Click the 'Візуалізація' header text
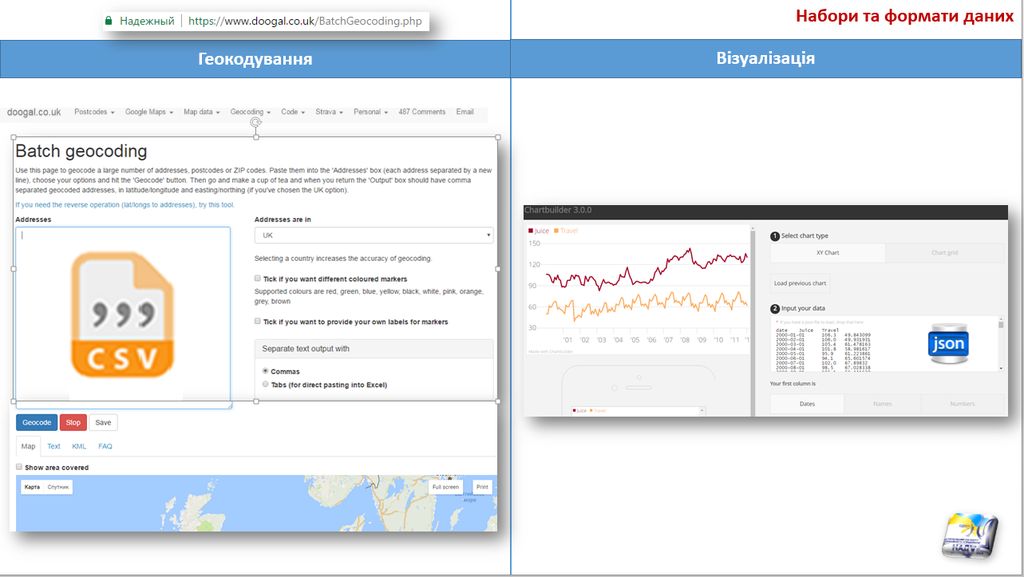This screenshot has height=577, width=1024. coord(765,58)
